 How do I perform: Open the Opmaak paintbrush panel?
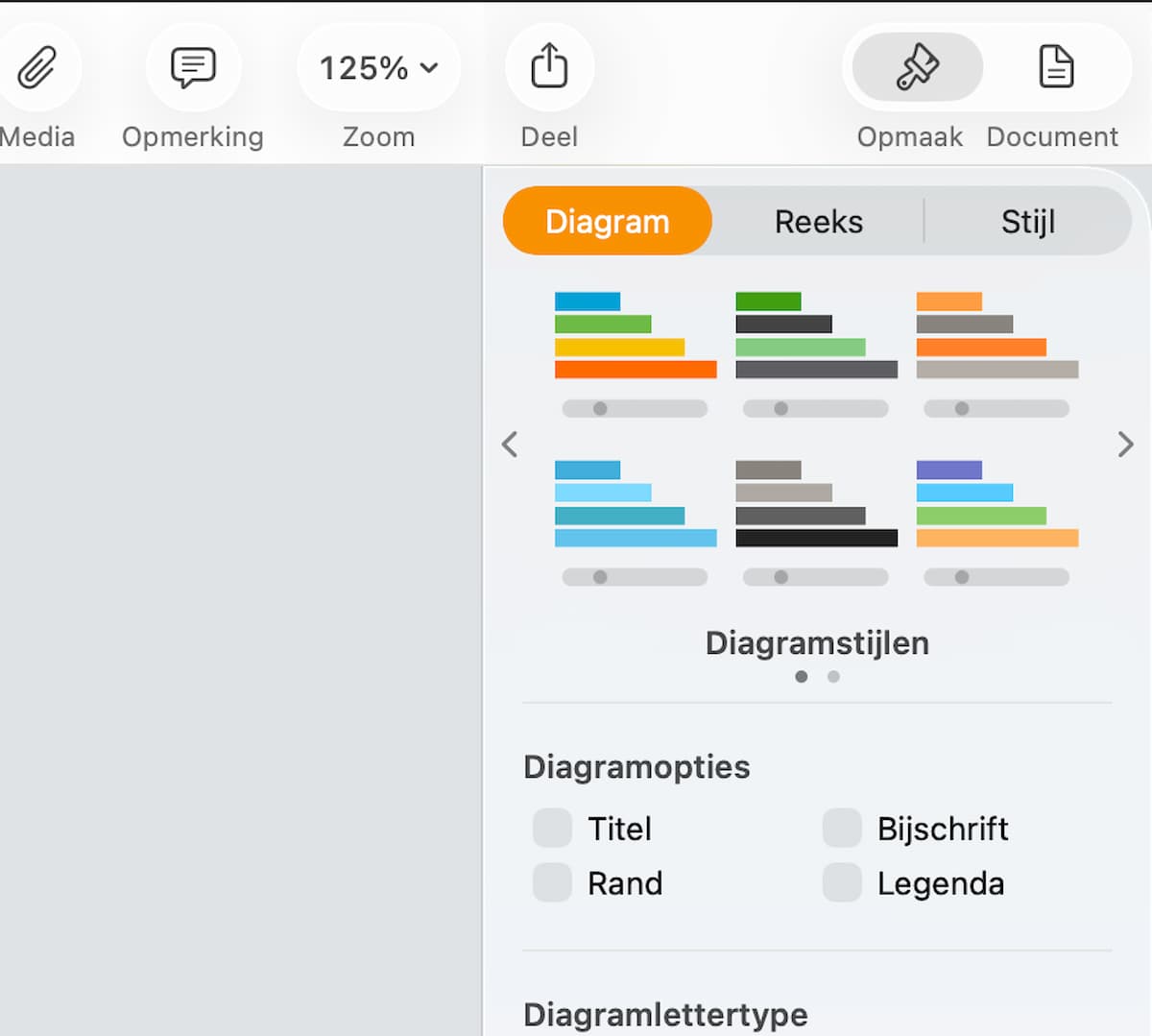tap(917, 67)
